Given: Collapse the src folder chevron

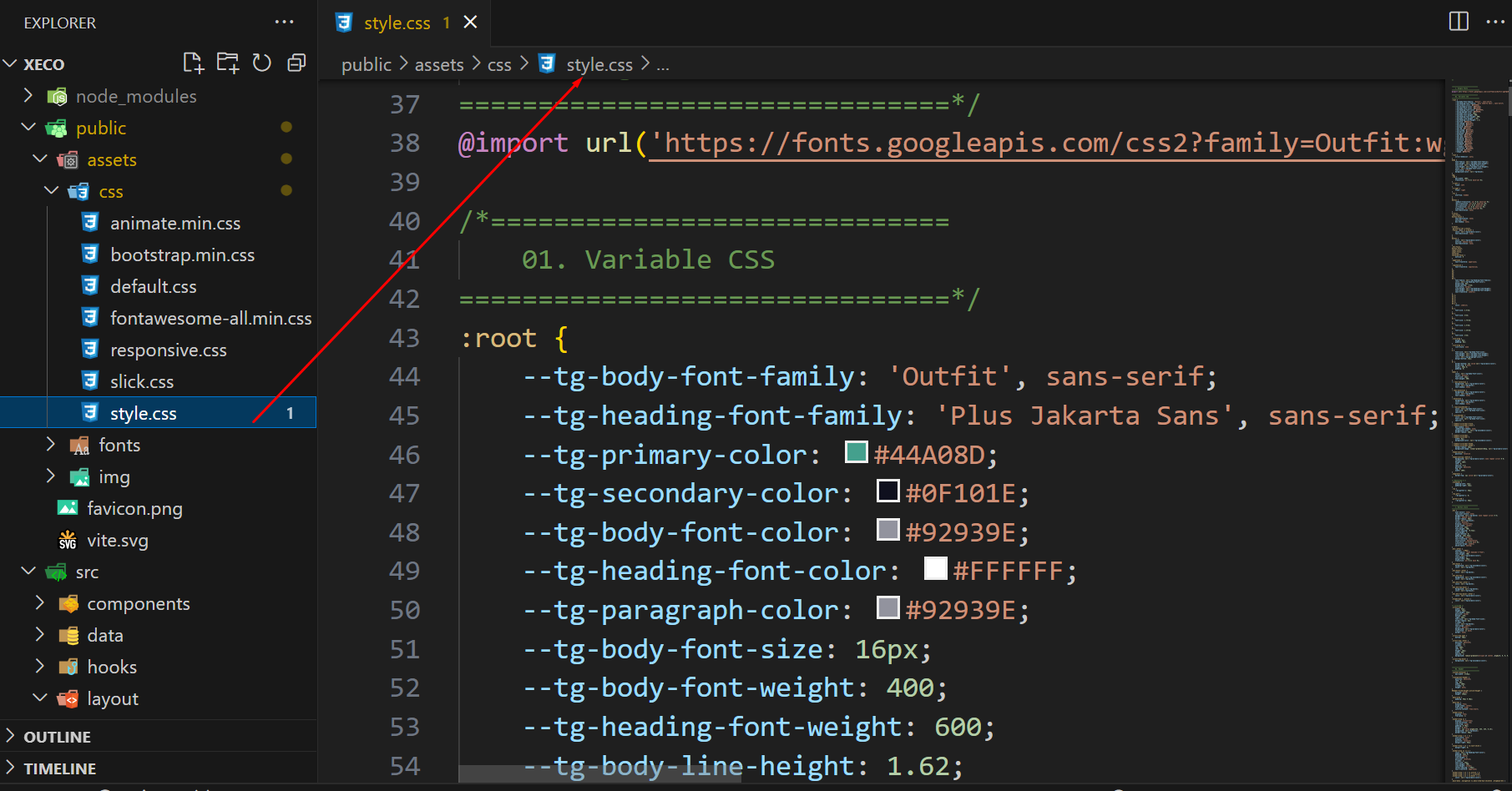Looking at the screenshot, I should (28, 571).
